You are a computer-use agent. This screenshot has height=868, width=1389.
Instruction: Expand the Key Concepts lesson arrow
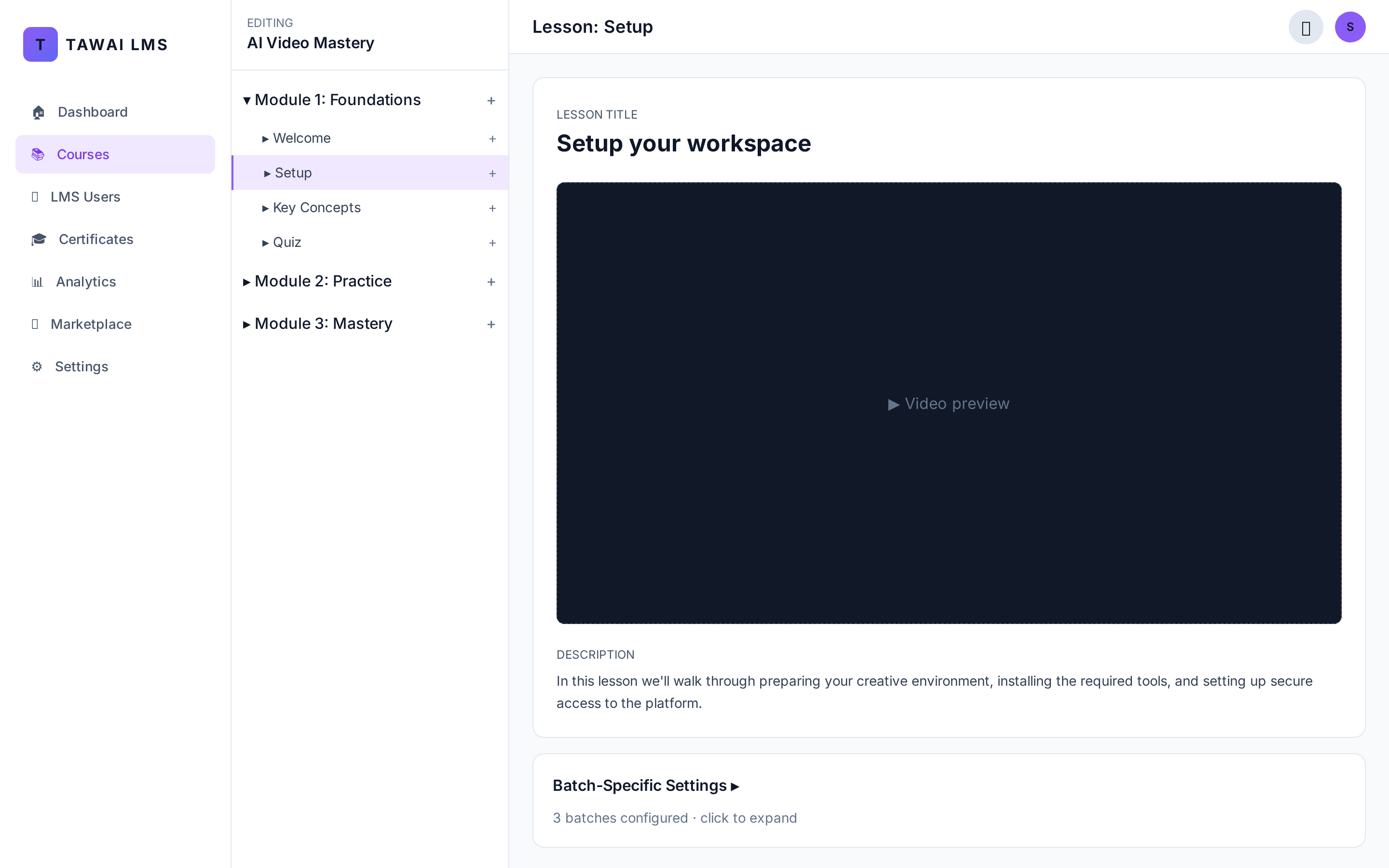(265, 208)
